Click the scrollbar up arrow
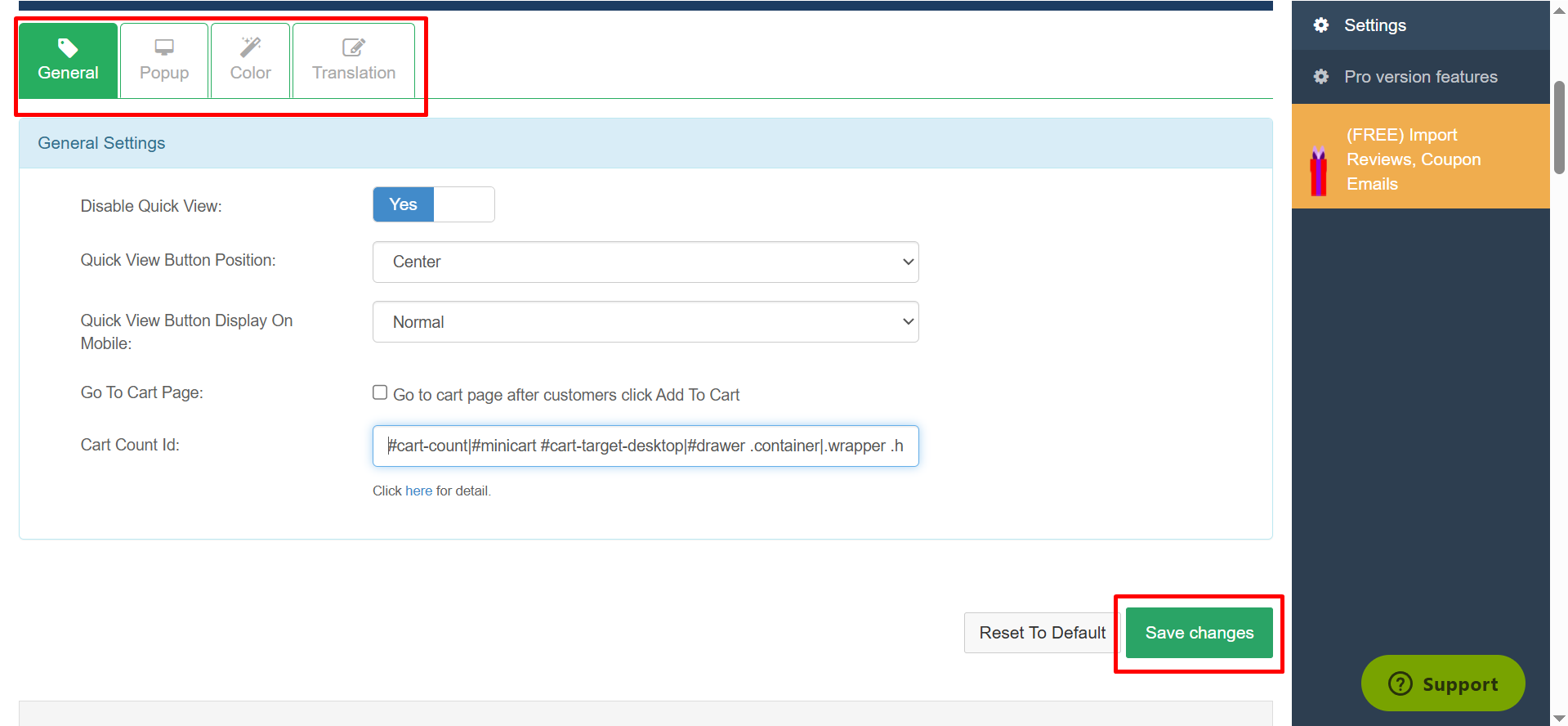This screenshot has width=1568, height=726. click(x=1559, y=10)
